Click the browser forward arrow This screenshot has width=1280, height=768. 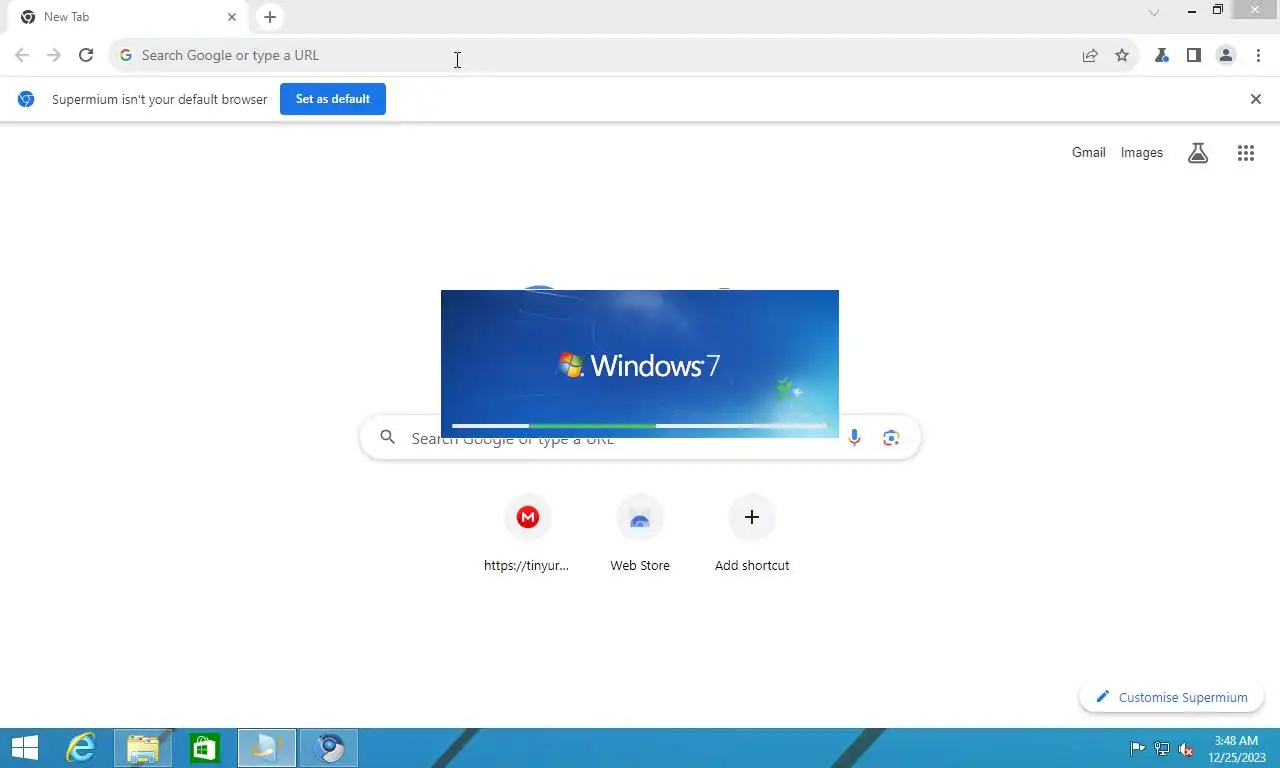point(54,56)
